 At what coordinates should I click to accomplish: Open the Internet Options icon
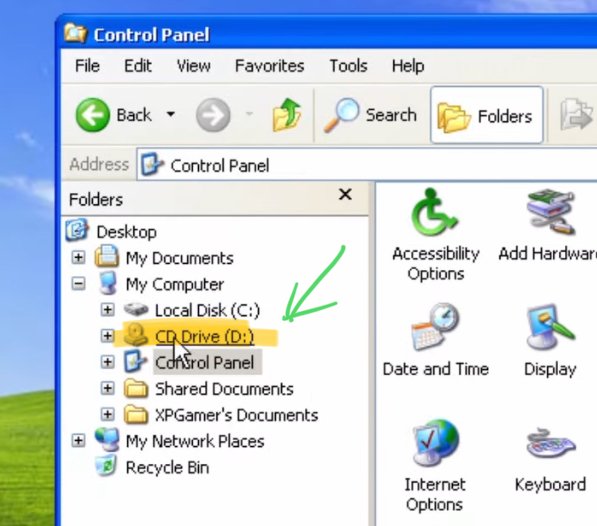click(x=435, y=443)
